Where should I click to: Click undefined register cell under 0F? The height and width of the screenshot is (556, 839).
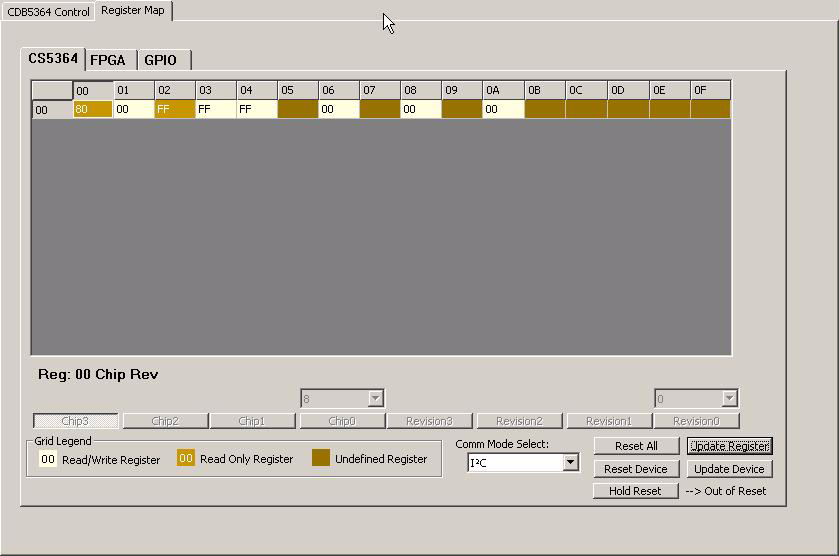coord(710,109)
